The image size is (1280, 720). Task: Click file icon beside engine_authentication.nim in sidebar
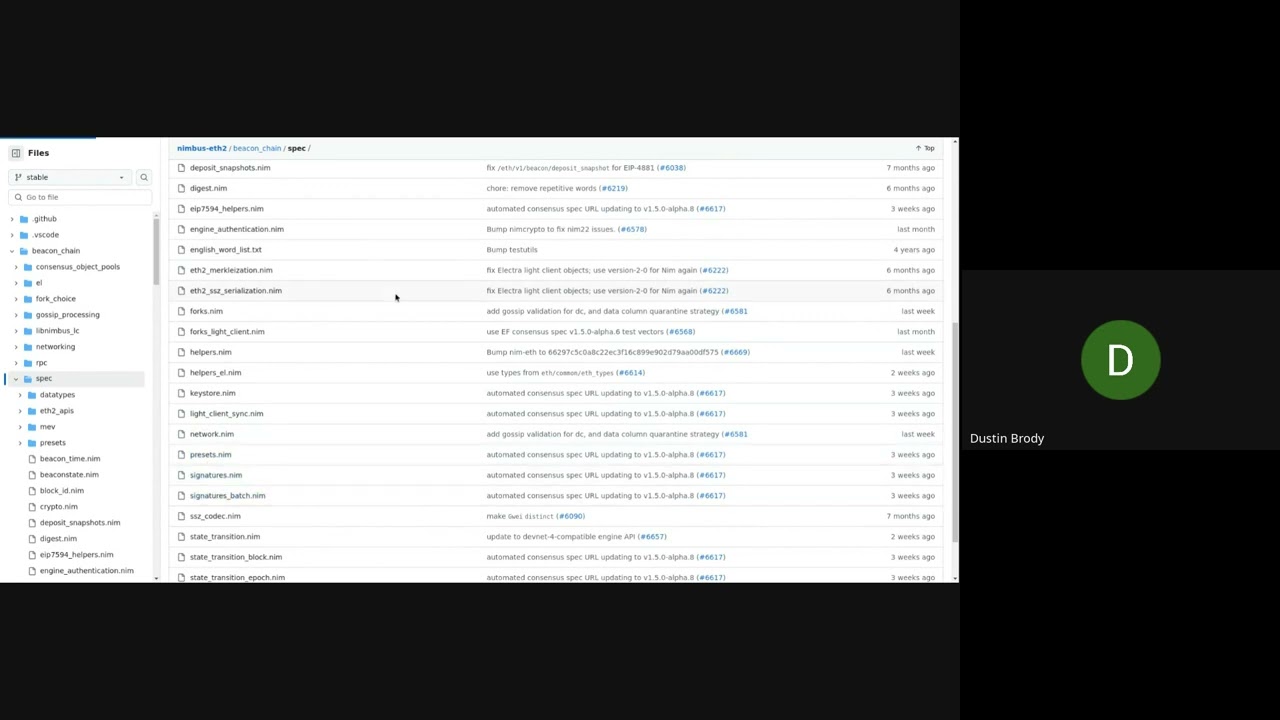(32, 571)
